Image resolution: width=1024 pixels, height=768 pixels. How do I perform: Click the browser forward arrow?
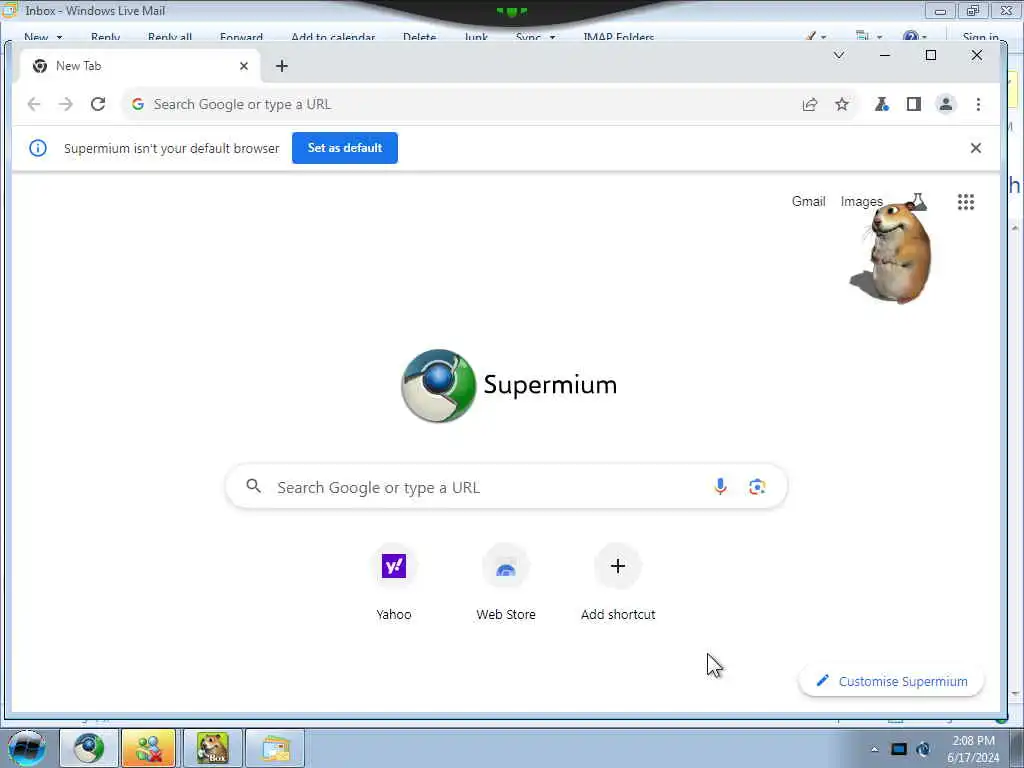tap(65, 104)
